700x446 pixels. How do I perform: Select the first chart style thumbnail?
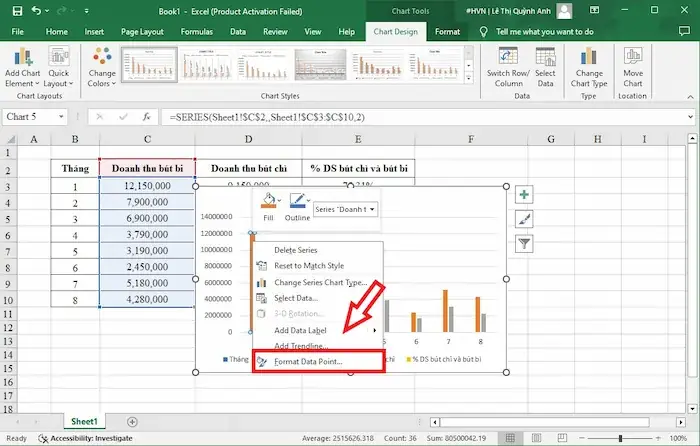coord(149,65)
